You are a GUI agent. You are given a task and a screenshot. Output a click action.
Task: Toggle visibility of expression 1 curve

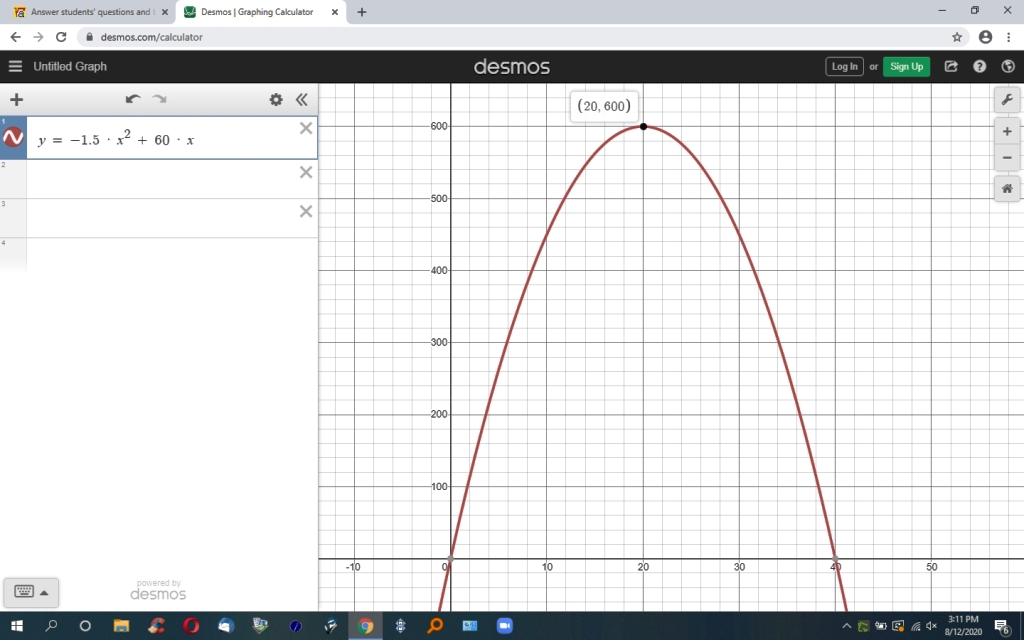click(13, 137)
